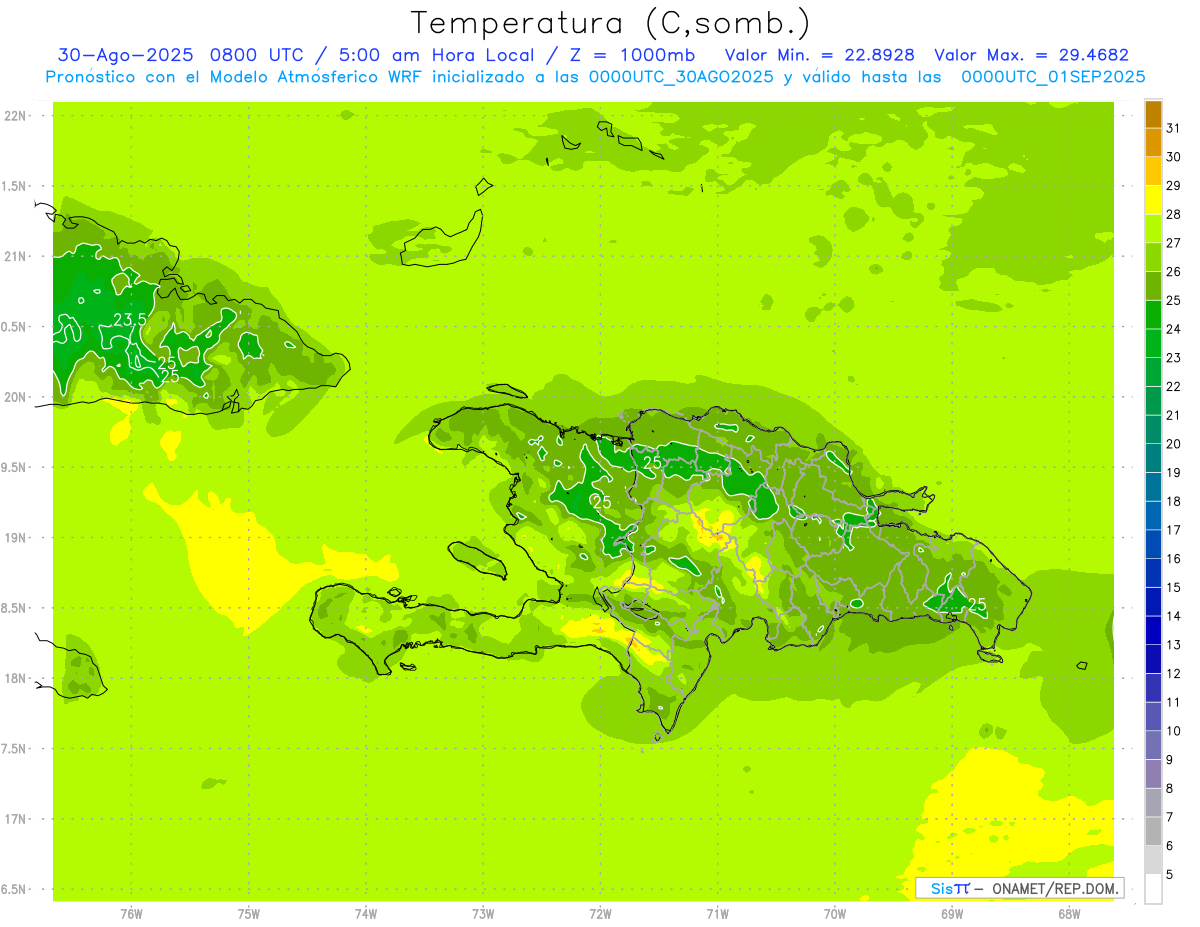Click the '73W' longitude label

(483, 913)
